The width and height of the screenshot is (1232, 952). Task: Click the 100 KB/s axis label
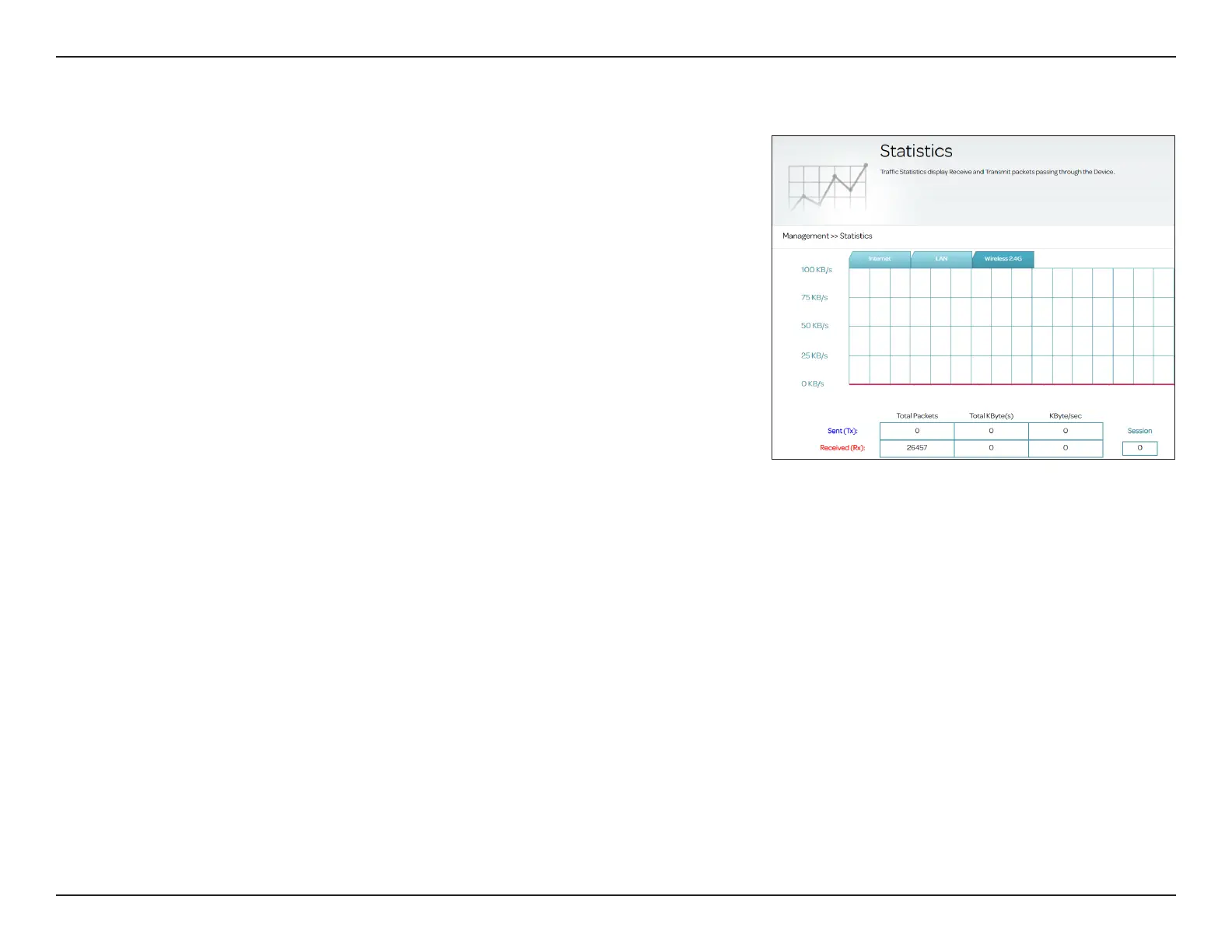[x=817, y=270]
